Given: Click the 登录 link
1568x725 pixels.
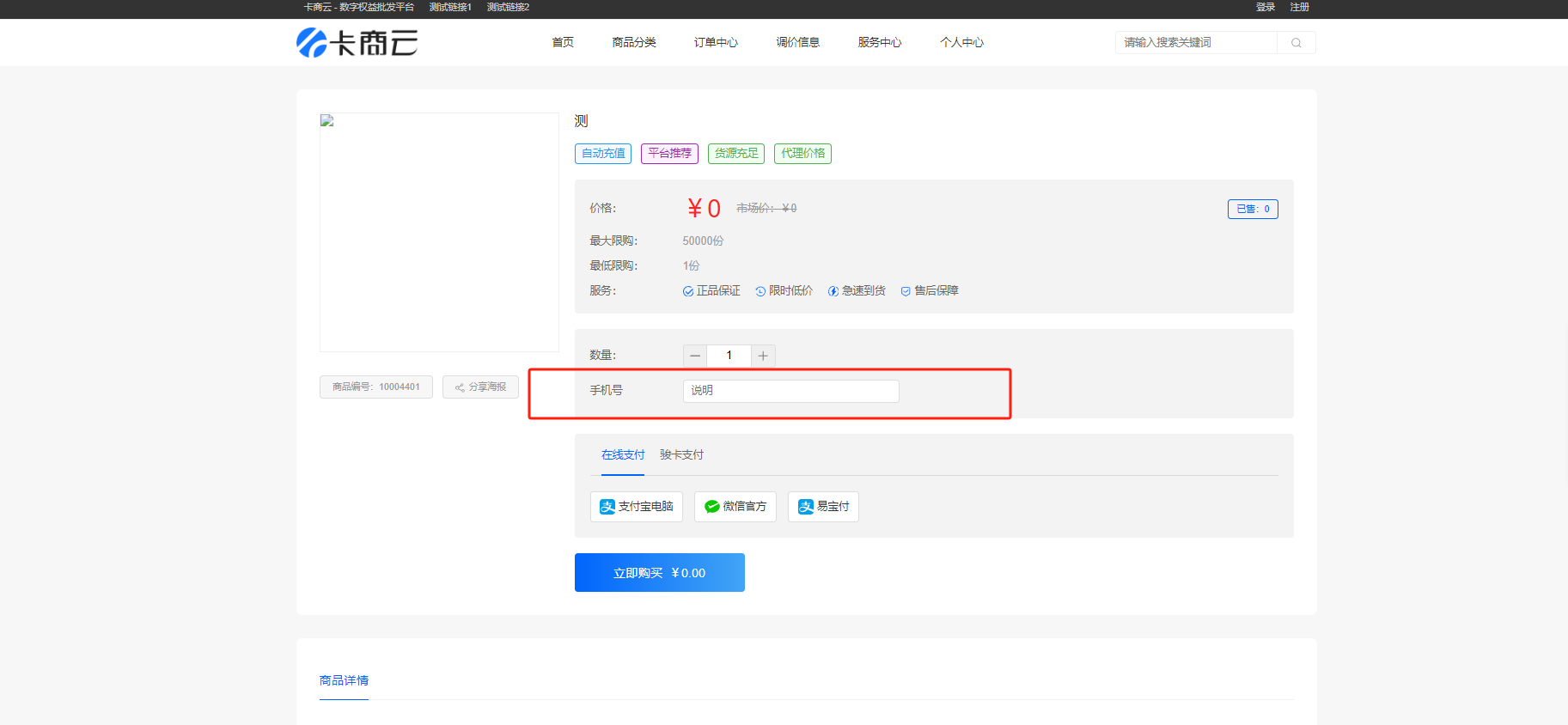Looking at the screenshot, I should pyautogui.click(x=1266, y=7).
